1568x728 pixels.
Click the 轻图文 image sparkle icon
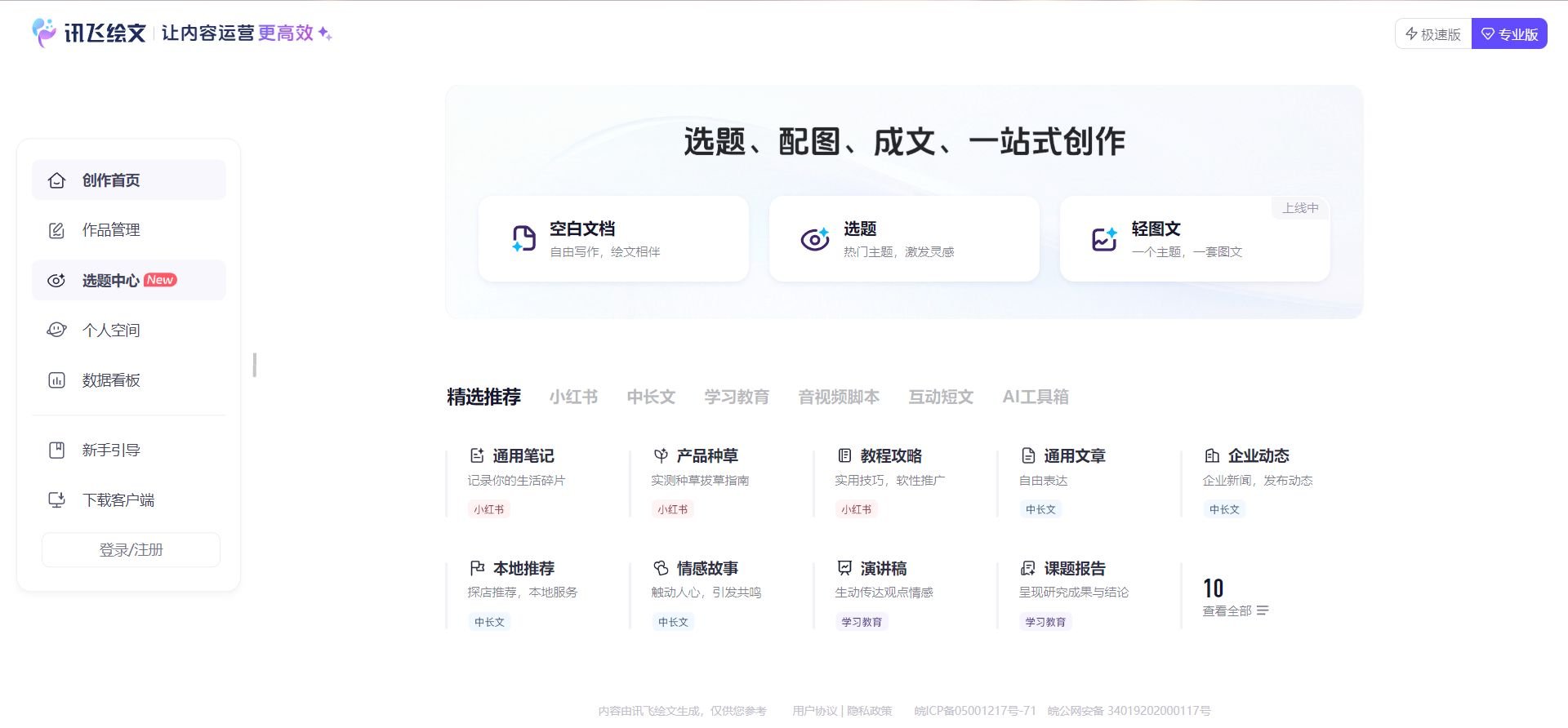tap(1104, 239)
